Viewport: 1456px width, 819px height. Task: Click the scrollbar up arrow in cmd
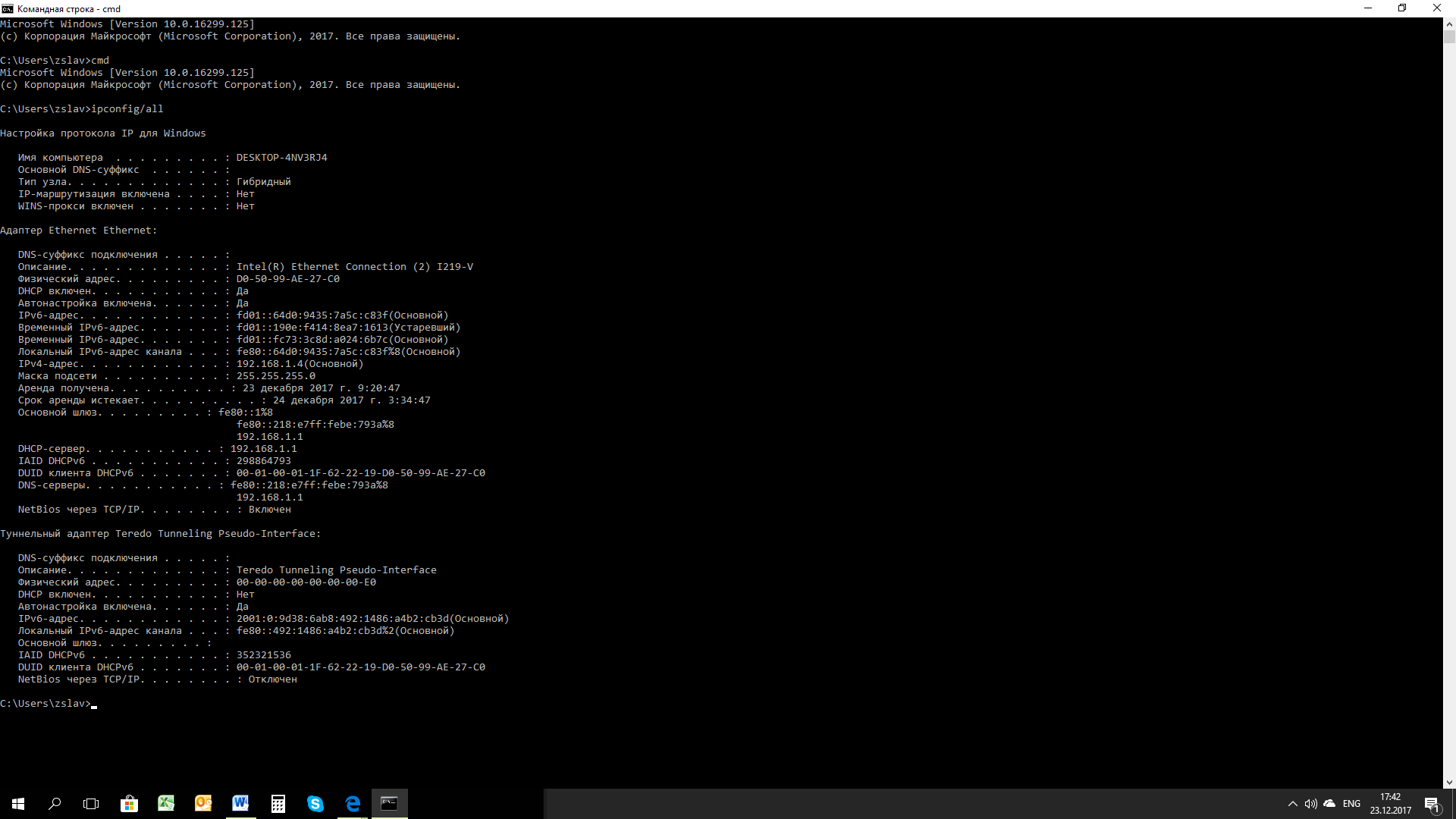[1449, 24]
